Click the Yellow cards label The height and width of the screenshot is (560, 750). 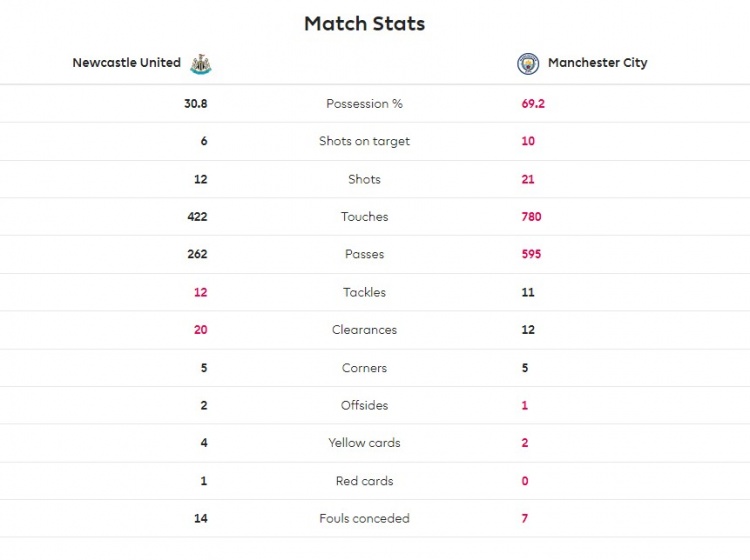click(x=364, y=443)
